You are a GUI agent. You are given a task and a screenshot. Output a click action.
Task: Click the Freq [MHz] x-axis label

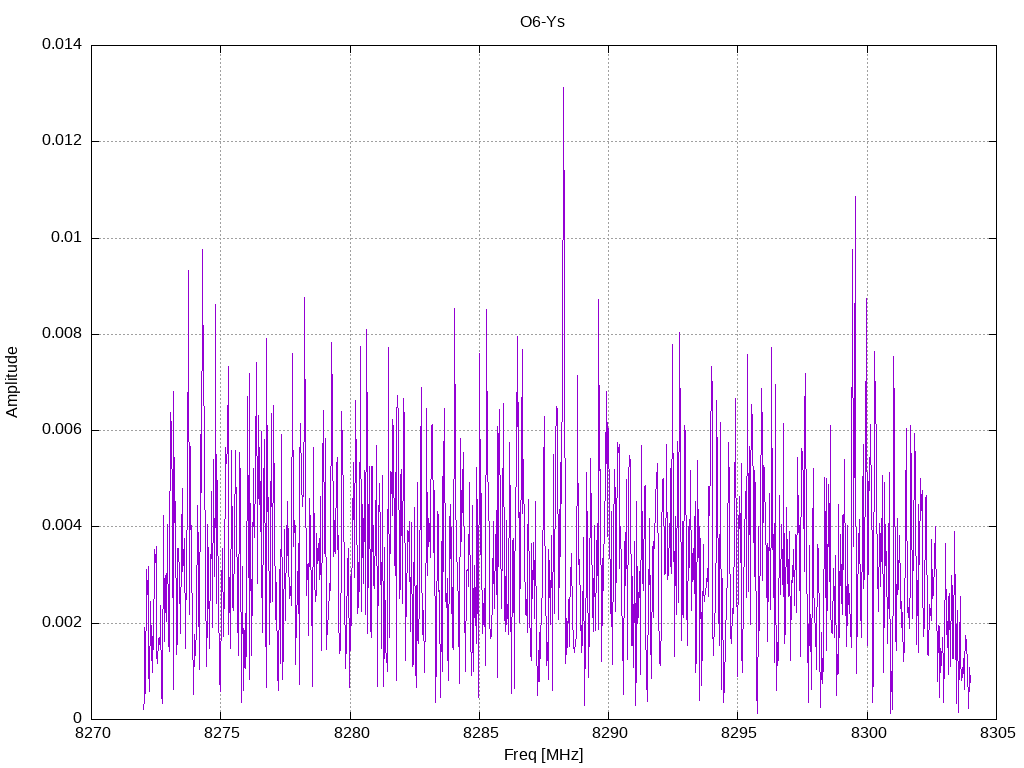tap(543, 755)
